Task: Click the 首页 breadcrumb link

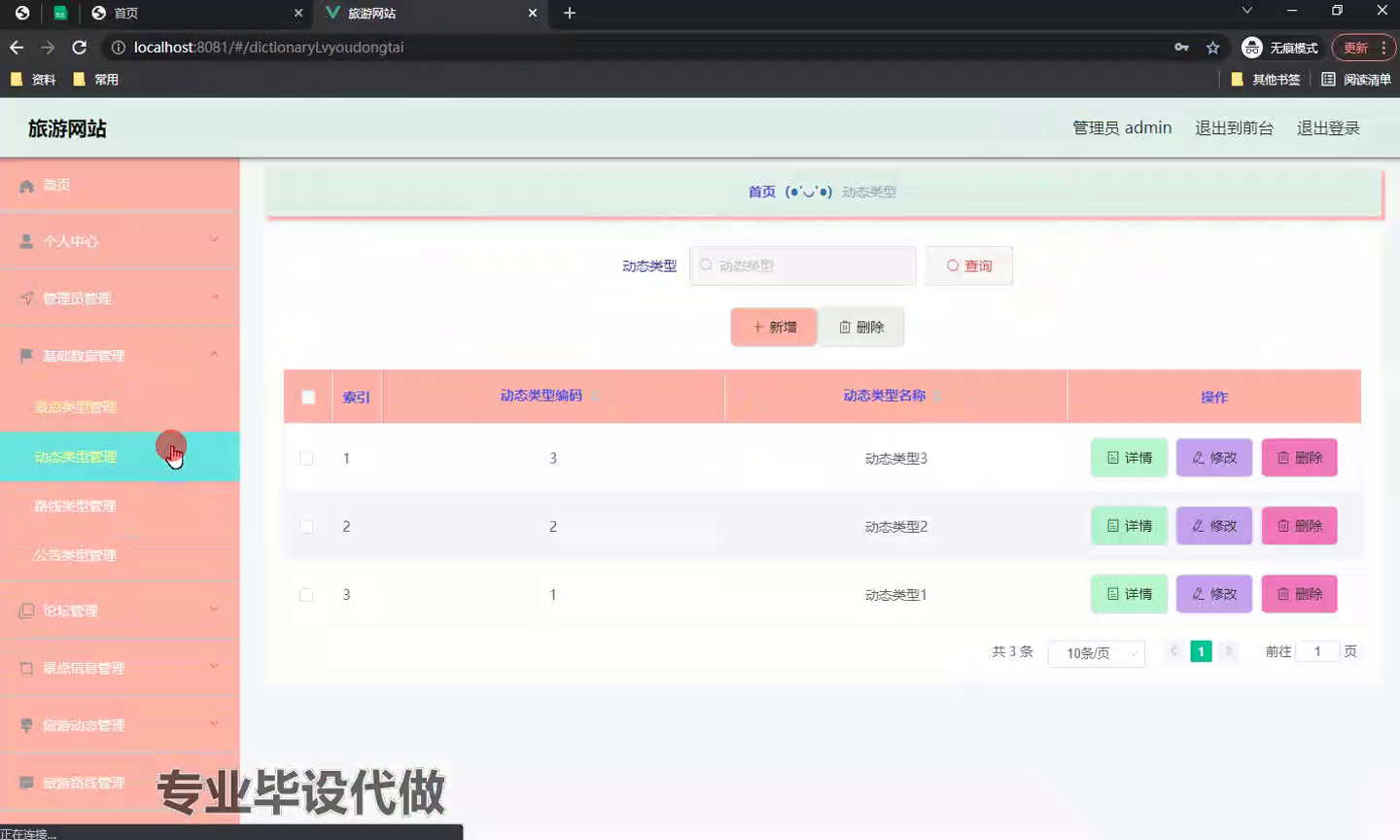Action: tap(761, 192)
